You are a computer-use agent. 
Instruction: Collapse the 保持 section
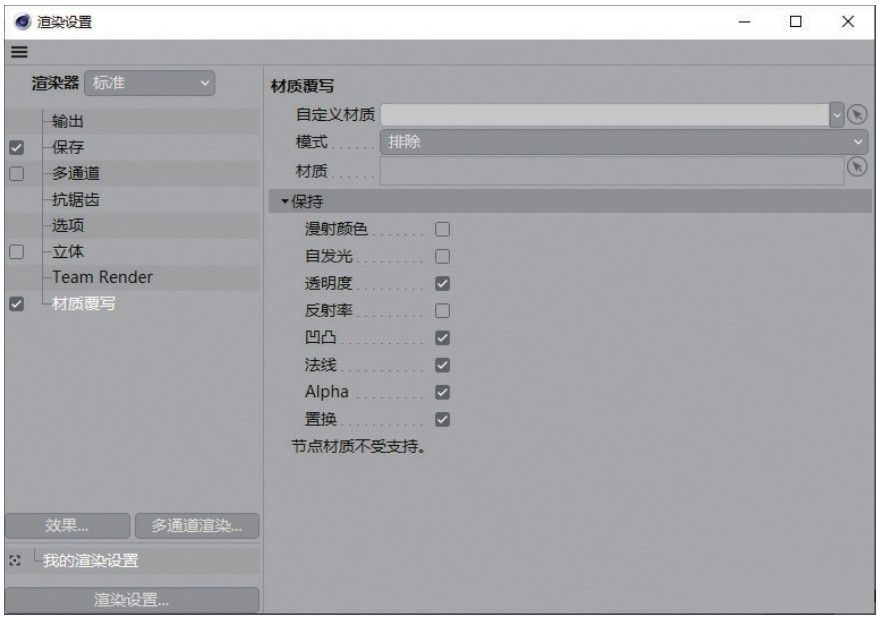pyautogui.click(x=285, y=201)
